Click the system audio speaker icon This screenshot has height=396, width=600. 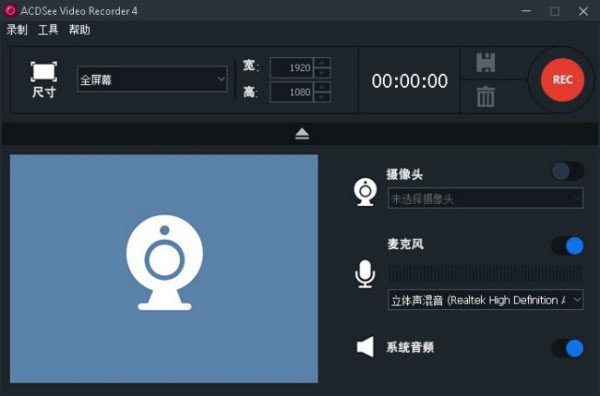365,347
